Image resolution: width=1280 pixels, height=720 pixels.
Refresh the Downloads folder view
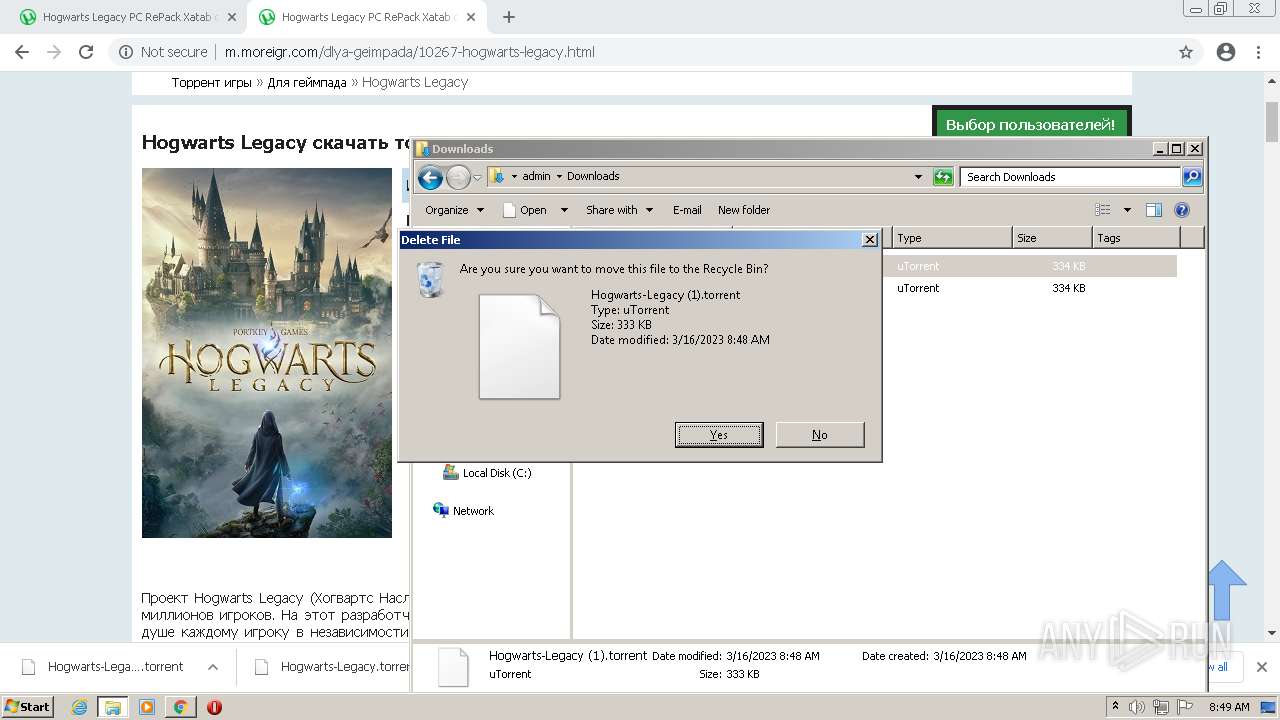click(943, 177)
